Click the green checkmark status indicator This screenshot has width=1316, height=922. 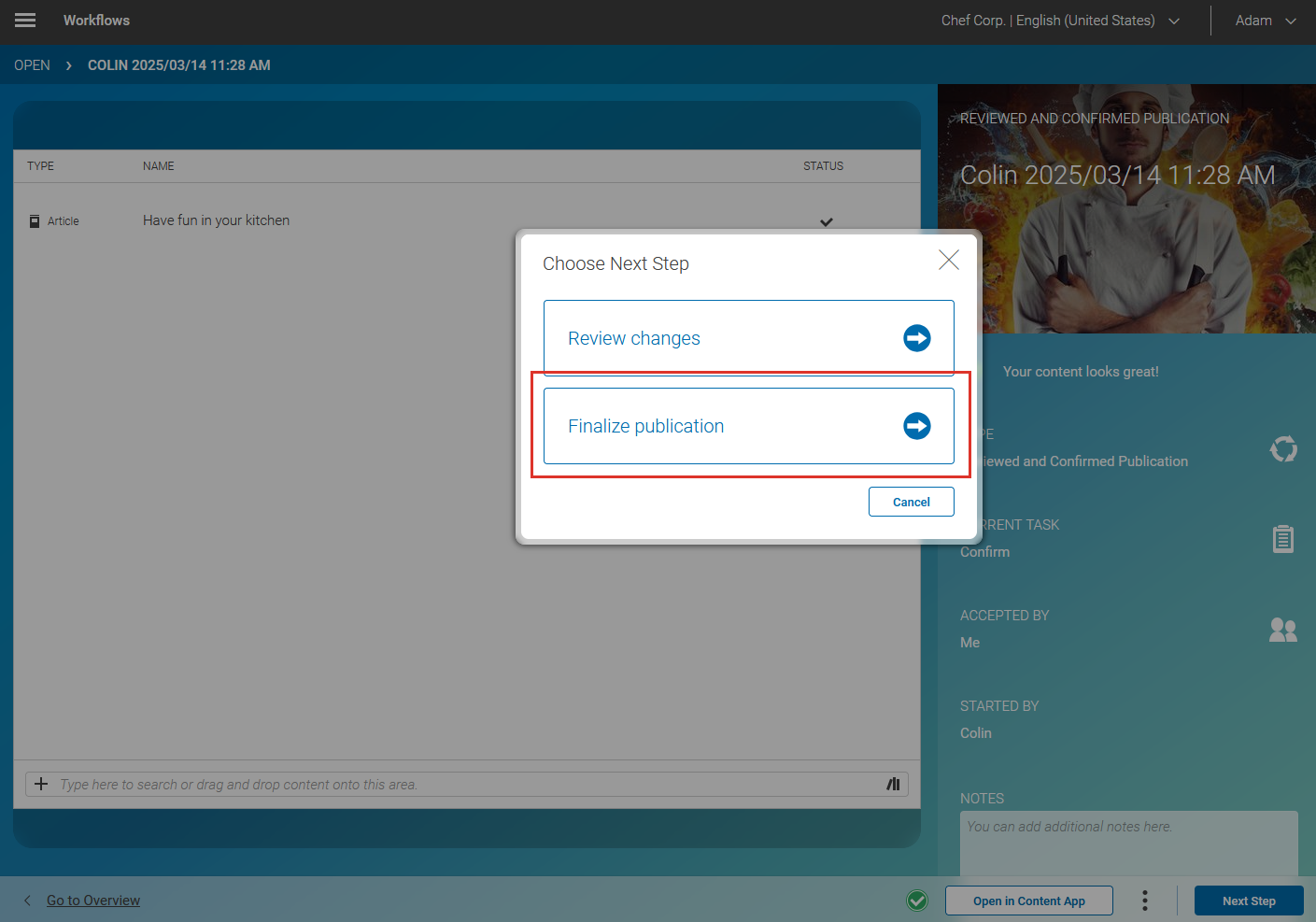tap(917, 900)
